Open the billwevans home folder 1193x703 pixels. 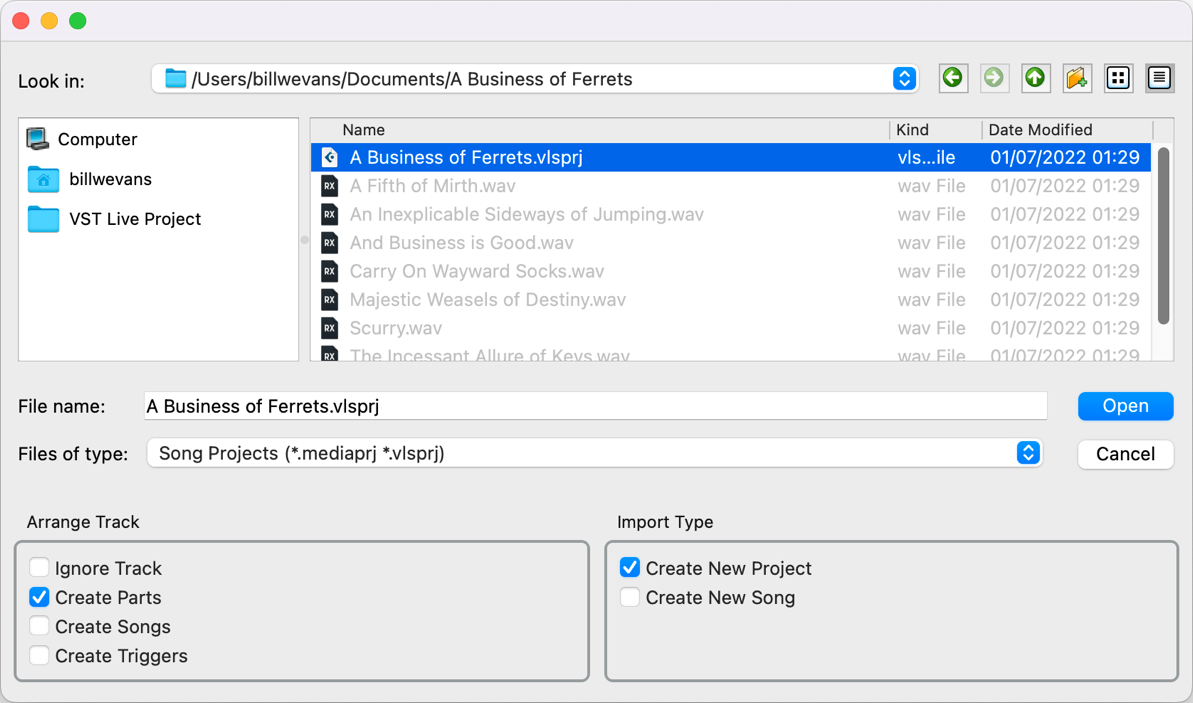click(110, 179)
